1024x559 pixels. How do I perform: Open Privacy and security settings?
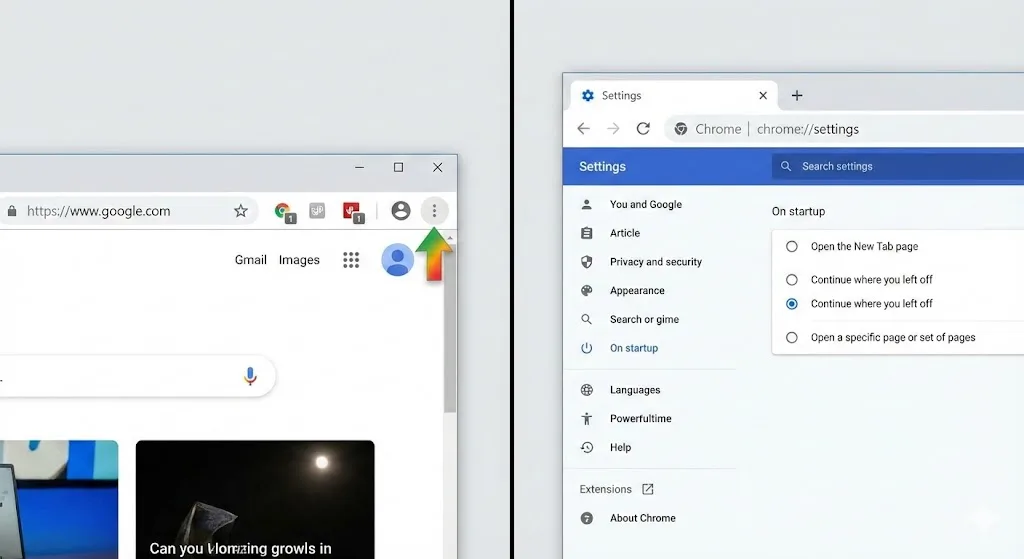click(x=656, y=262)
